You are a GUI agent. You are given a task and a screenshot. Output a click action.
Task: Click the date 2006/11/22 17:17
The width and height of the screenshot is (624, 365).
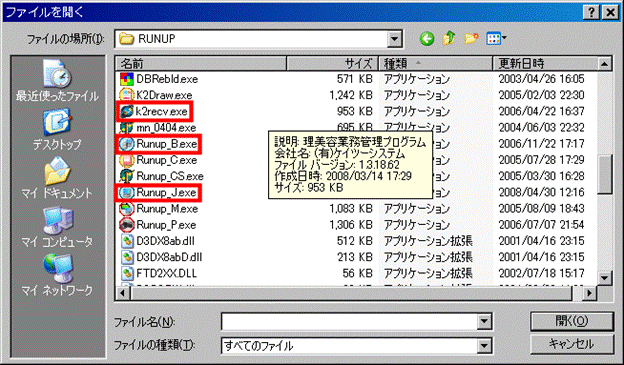(x=541, y=144)
